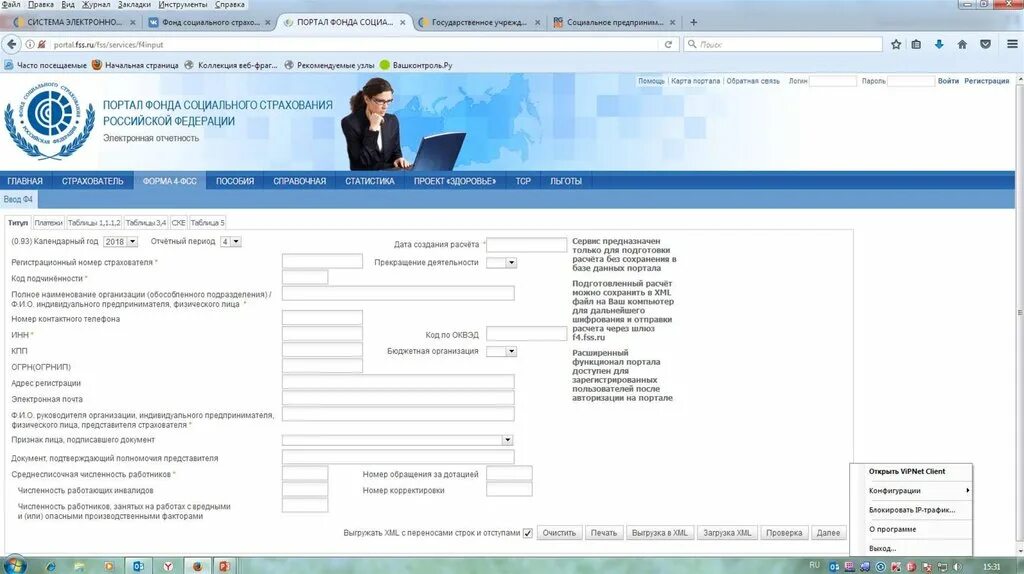Open the Firefox hamburger menu

click(1012, 44)
